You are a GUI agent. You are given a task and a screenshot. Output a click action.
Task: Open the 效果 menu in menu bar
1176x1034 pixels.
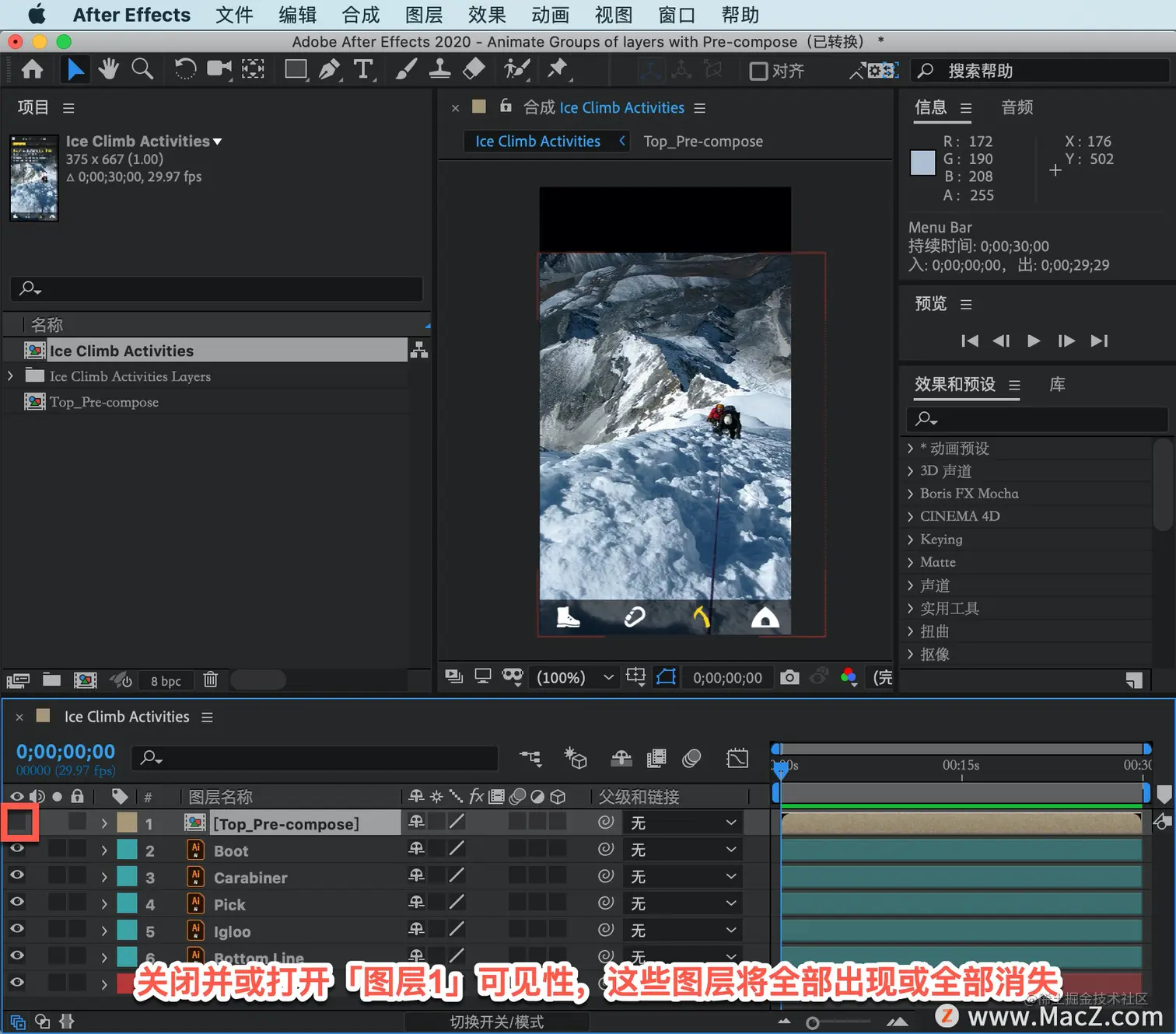pyautogui.click(x=487, y=15)
